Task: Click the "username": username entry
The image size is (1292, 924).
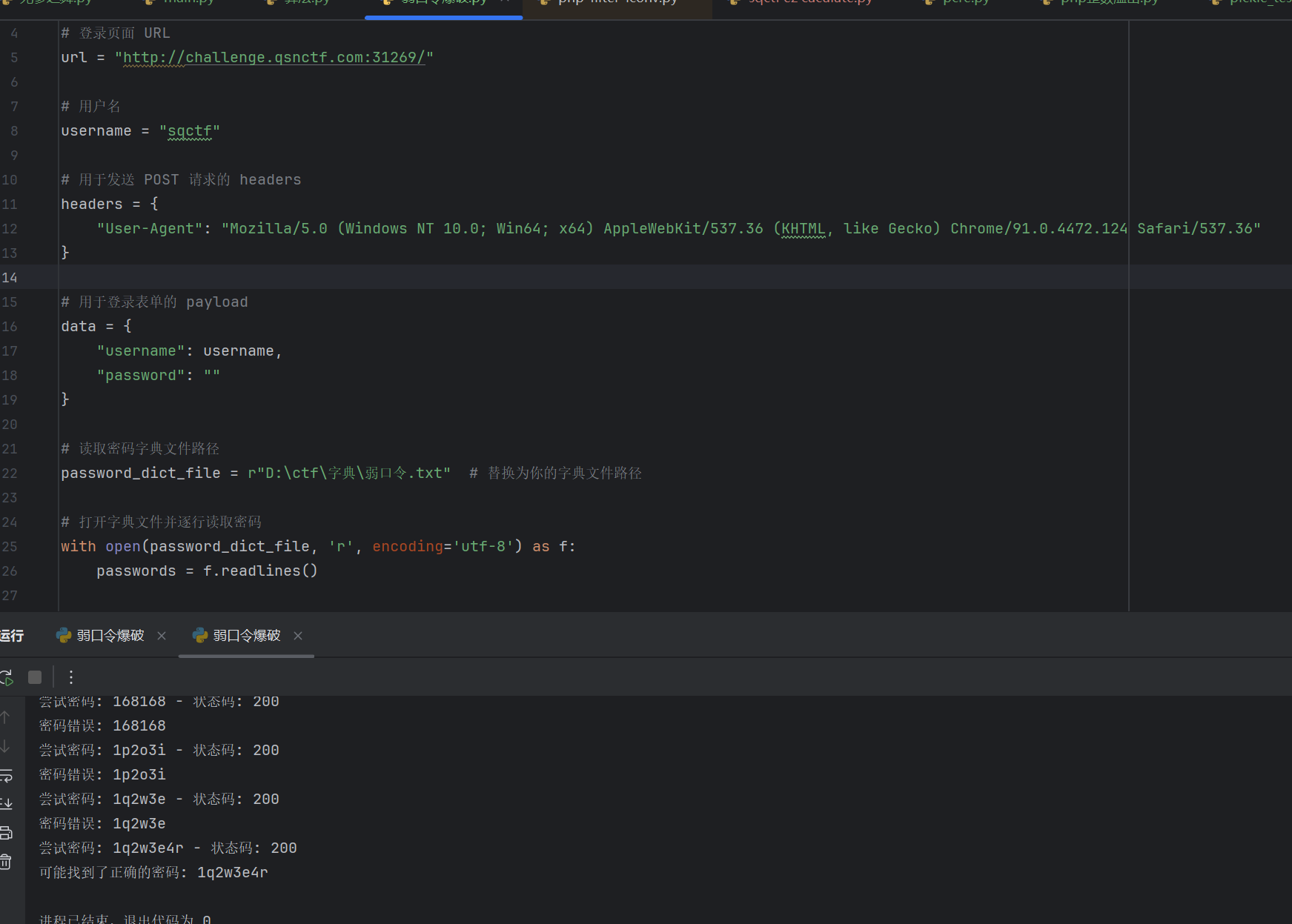Action: 190,350
